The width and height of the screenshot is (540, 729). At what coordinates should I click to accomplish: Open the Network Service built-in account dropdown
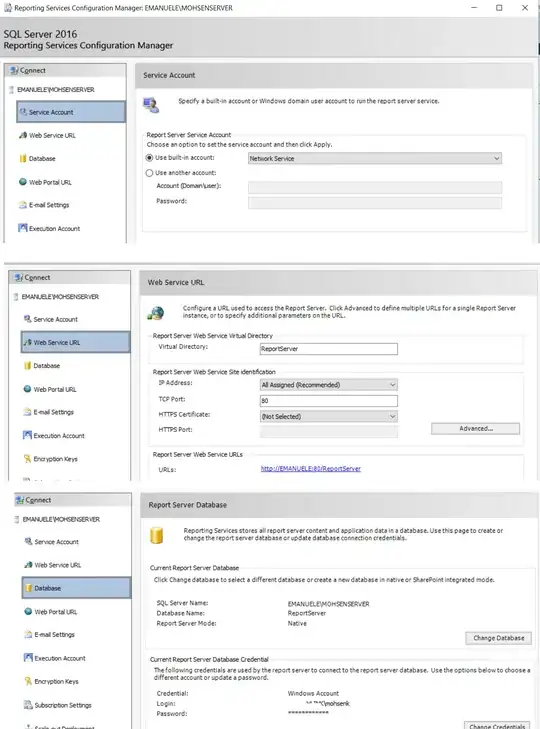pyautogui.click(x=375, y=159)
